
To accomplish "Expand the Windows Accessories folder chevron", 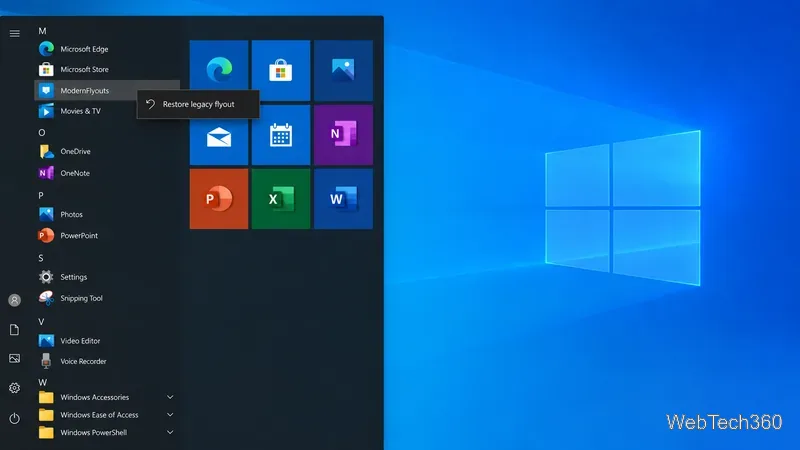I will tap(170, 397).
